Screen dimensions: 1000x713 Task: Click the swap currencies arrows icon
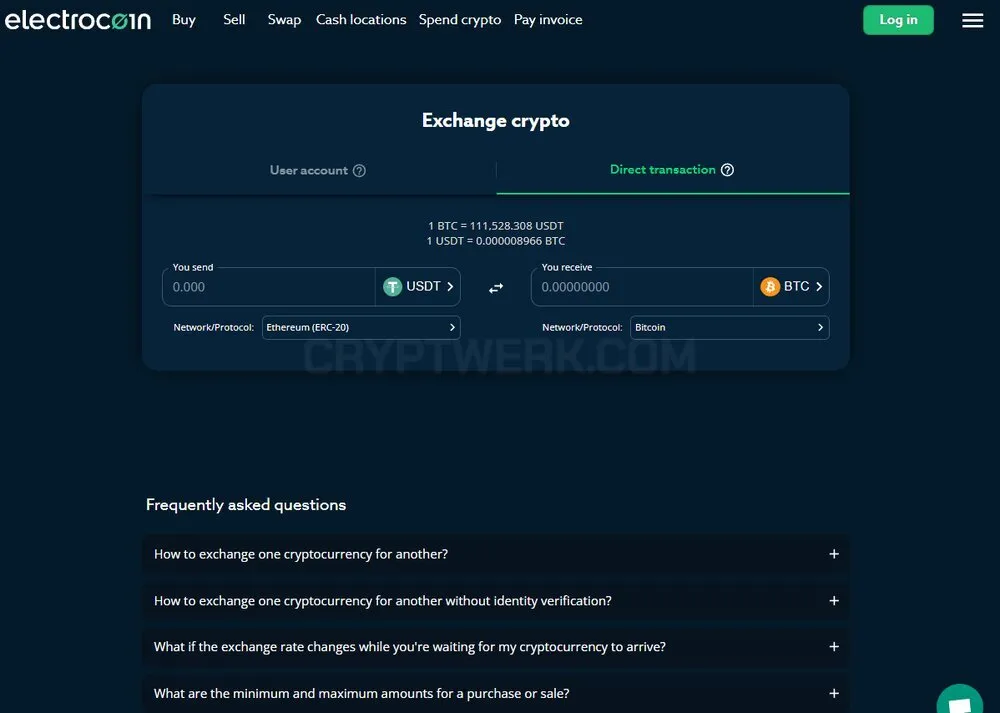point(496,288)
